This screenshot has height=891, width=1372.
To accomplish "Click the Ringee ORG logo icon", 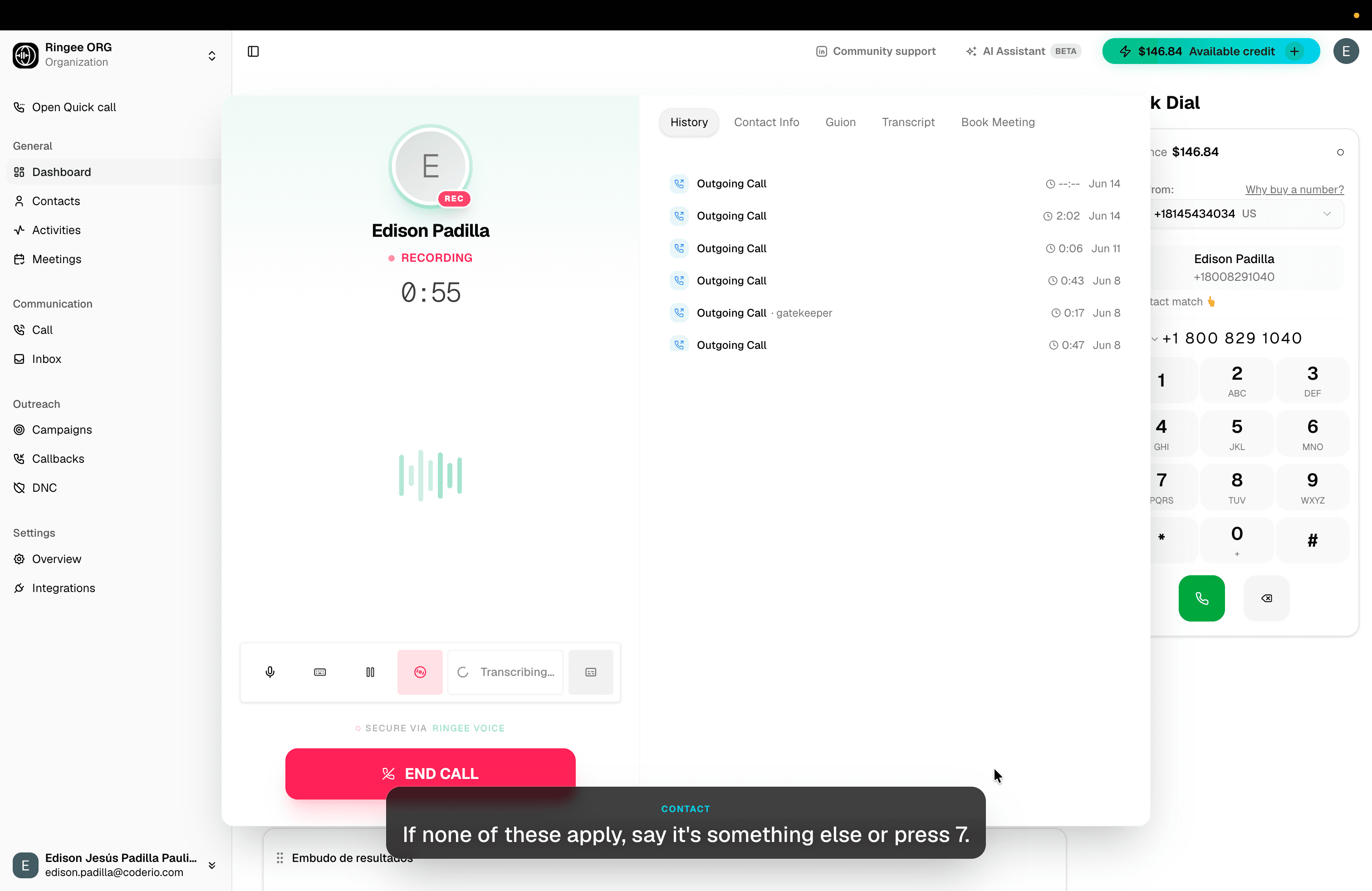I will pyautogui.click(x=25, y=55).
